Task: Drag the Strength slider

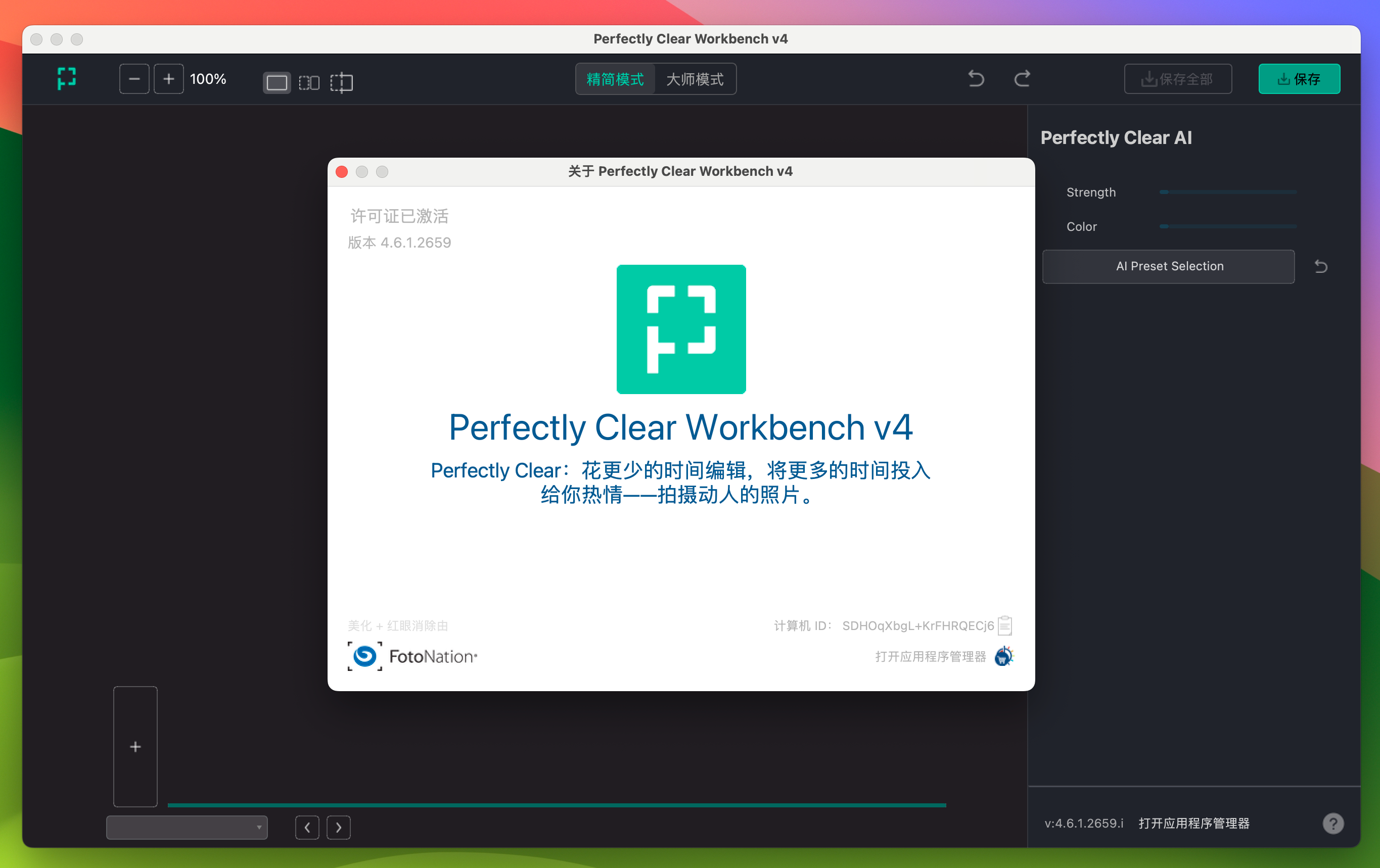Action: pos(1162,192)
